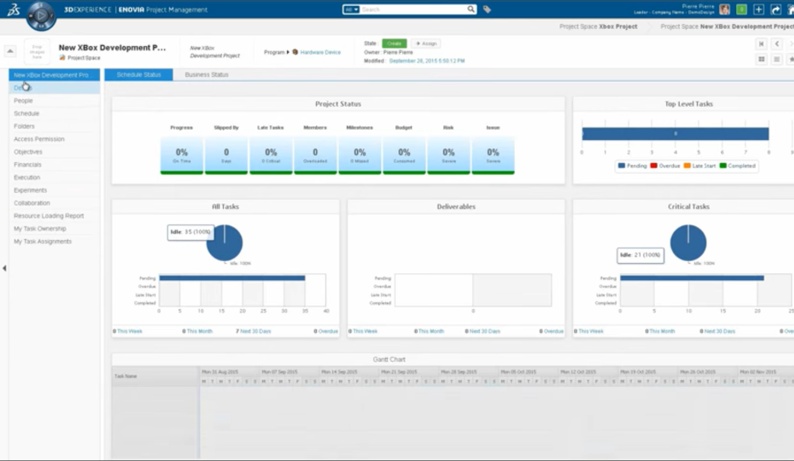Click the share arrow icon in header

776,10
